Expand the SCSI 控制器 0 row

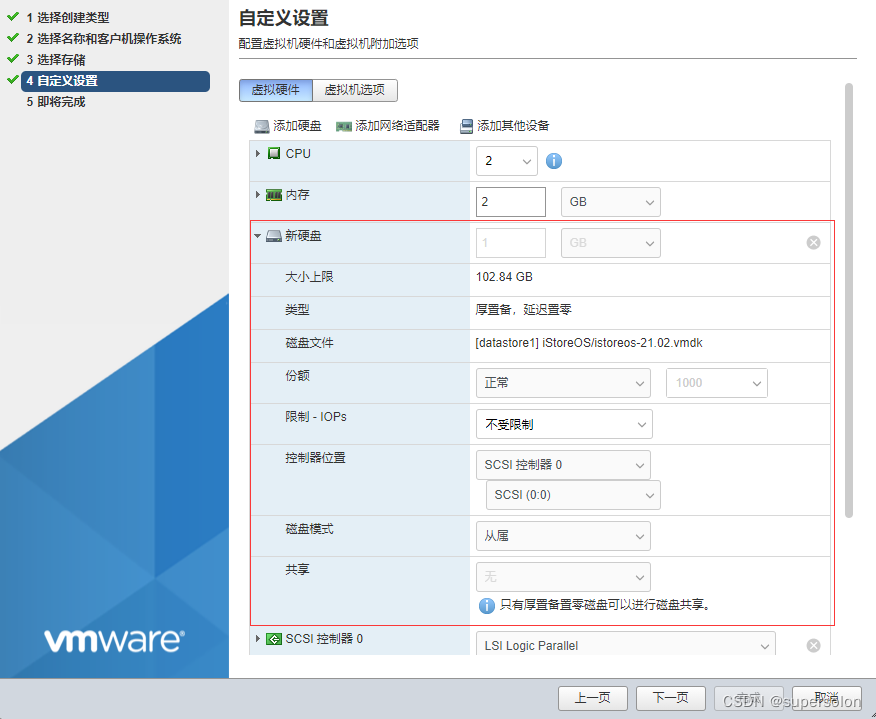click(x=258, y=639)
